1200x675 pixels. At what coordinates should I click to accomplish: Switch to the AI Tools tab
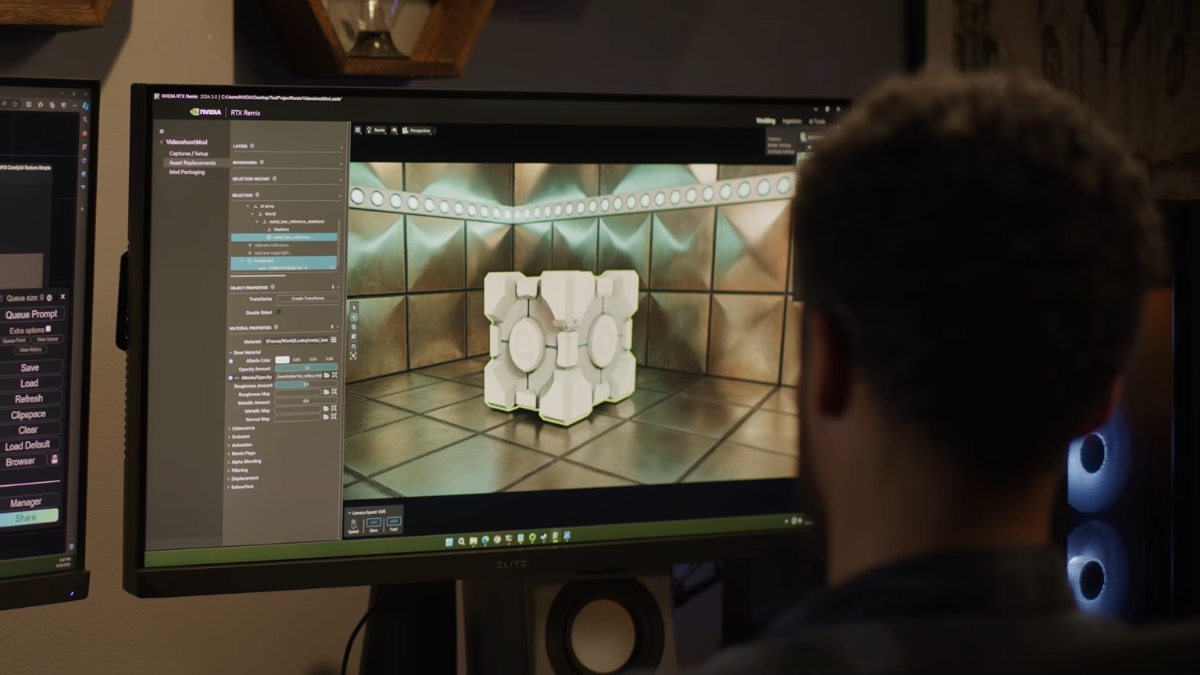(817, 121)
